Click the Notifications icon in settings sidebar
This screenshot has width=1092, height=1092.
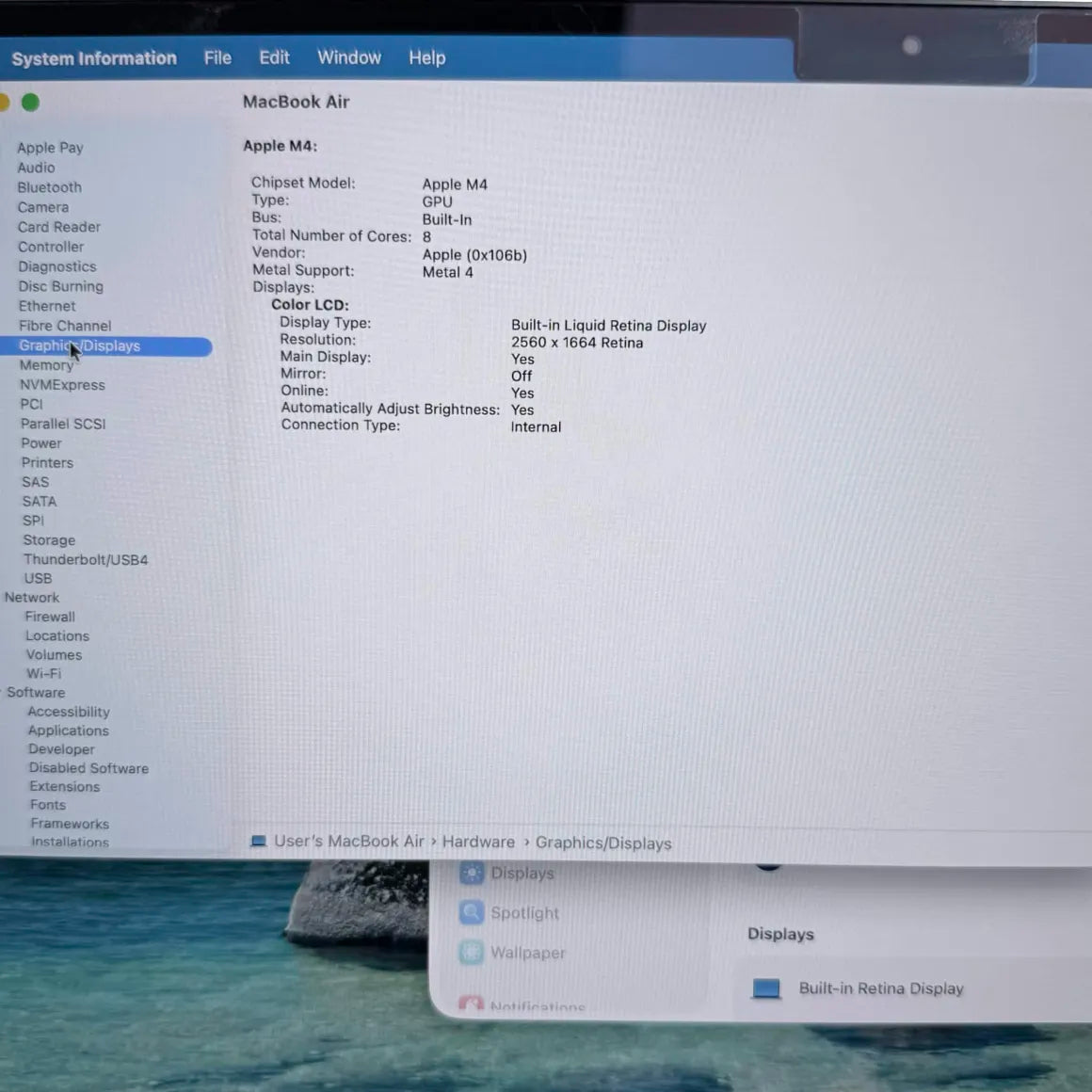click(472, 1003)
